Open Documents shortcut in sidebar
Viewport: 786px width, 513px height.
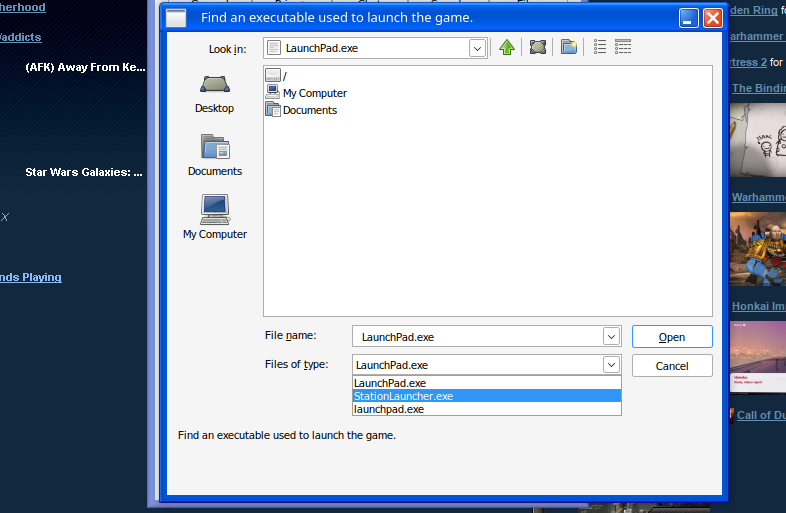click(x=215, y=155)
